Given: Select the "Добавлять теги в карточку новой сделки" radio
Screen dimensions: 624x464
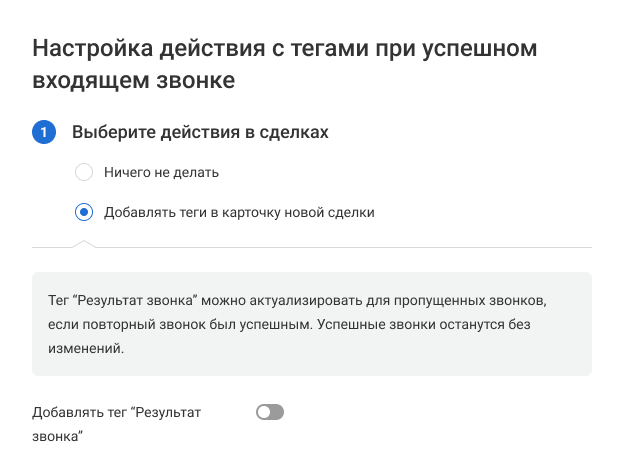Looking at the screenshot, I should (x=84, y=212).
